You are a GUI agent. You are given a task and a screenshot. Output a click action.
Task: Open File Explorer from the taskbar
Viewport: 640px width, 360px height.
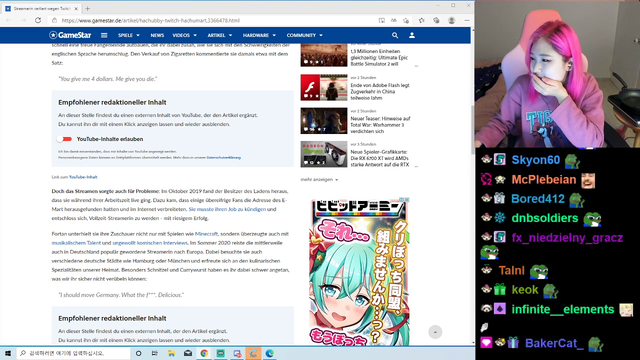pyautogui.click(x=171, y=353)
